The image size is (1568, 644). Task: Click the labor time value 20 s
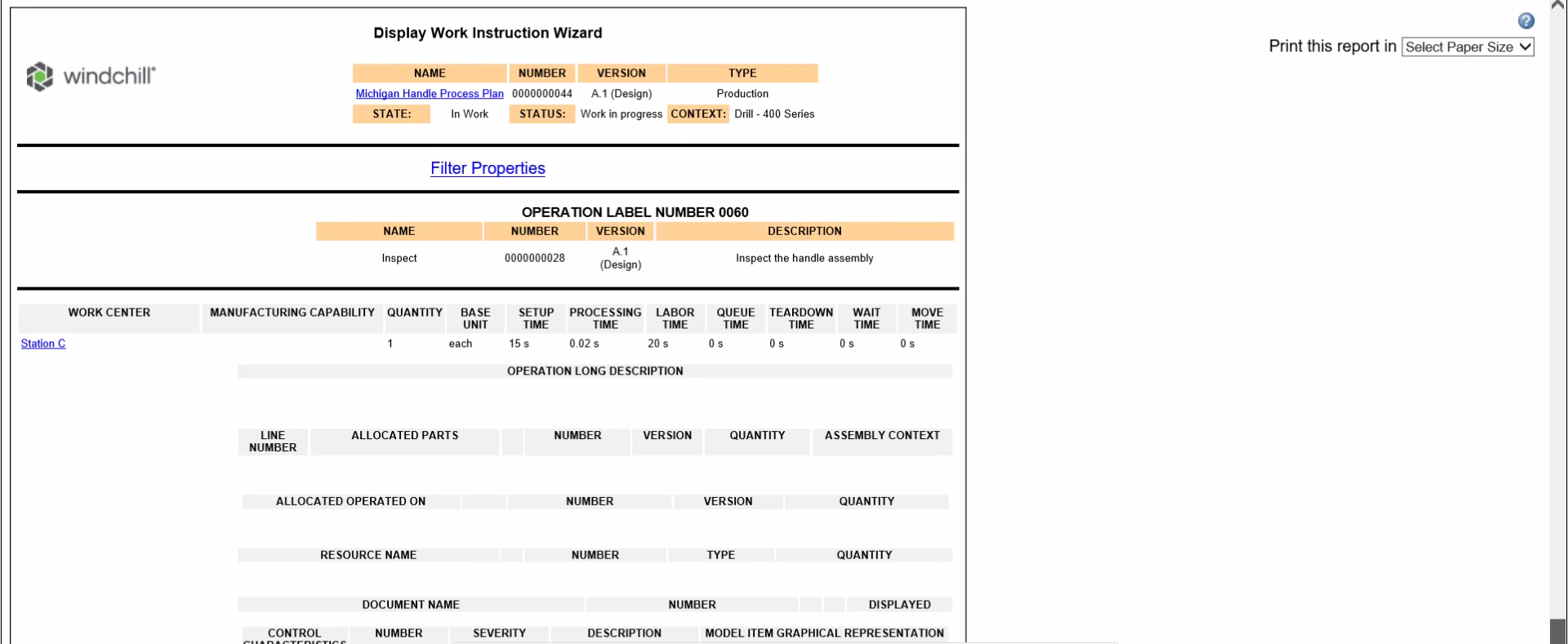657,344
